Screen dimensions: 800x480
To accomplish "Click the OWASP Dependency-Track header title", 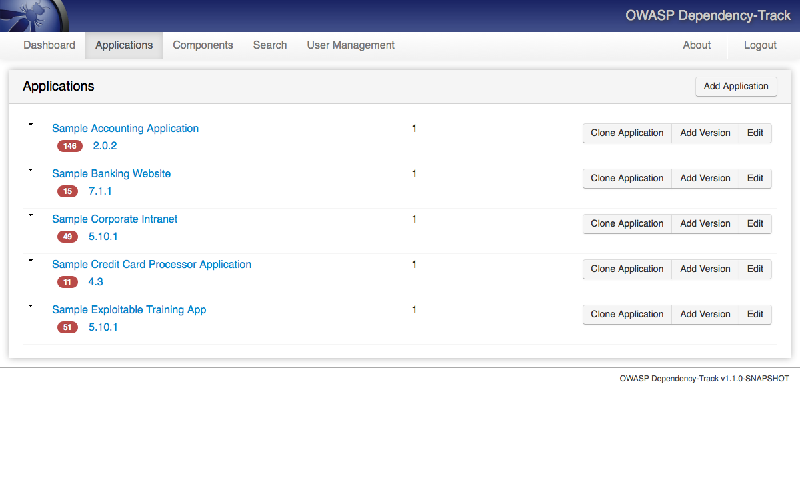I will [708, 16].
